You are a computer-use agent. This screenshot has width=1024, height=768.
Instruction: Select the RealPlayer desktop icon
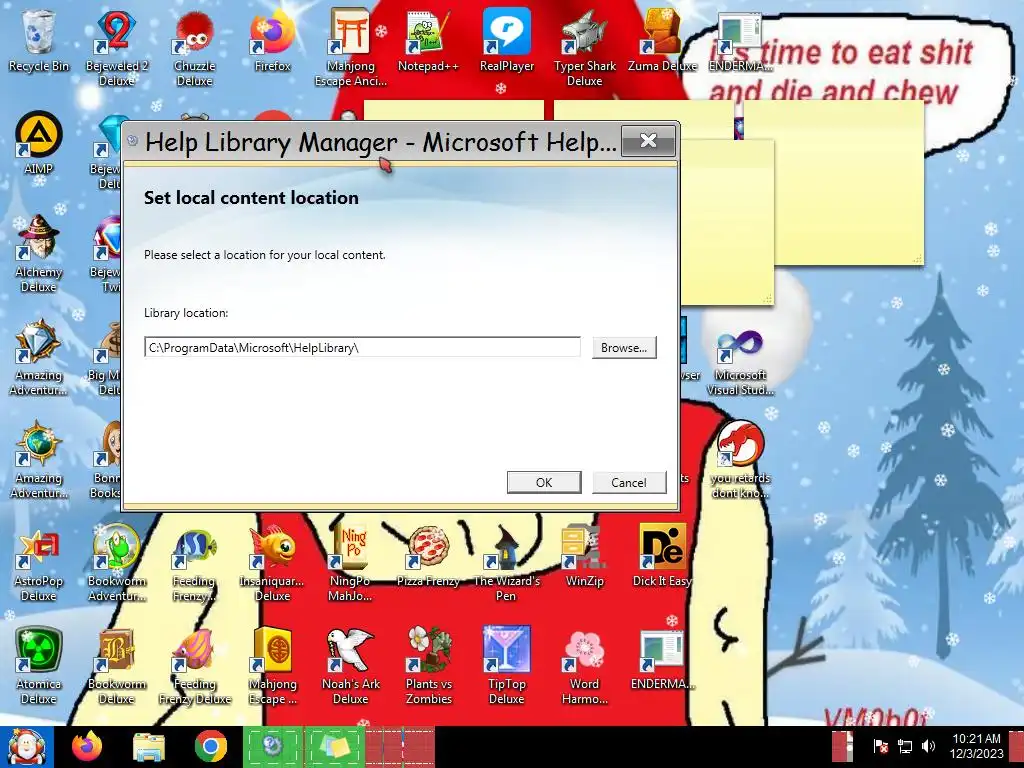click(506, 40)
